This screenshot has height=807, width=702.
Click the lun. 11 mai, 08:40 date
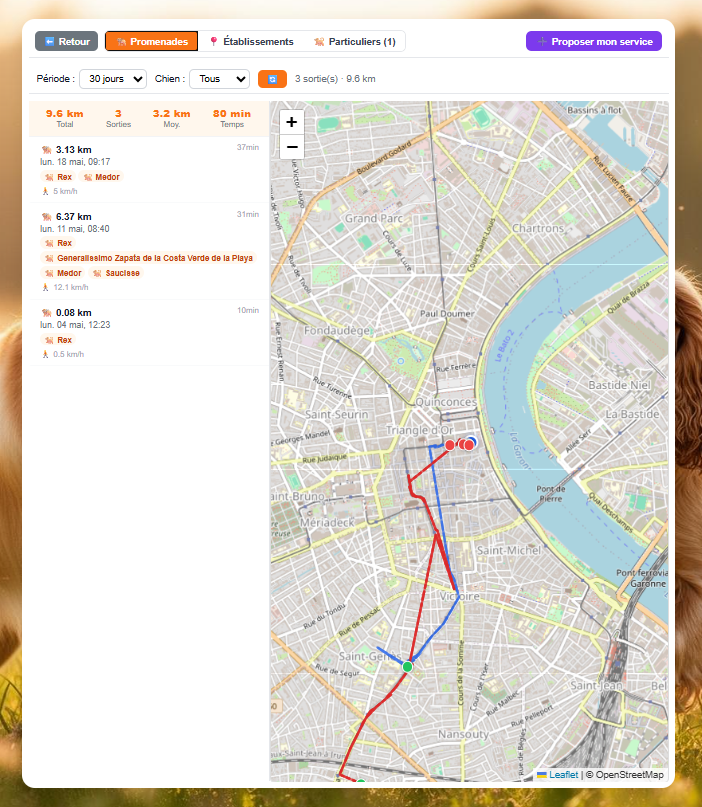75,229
